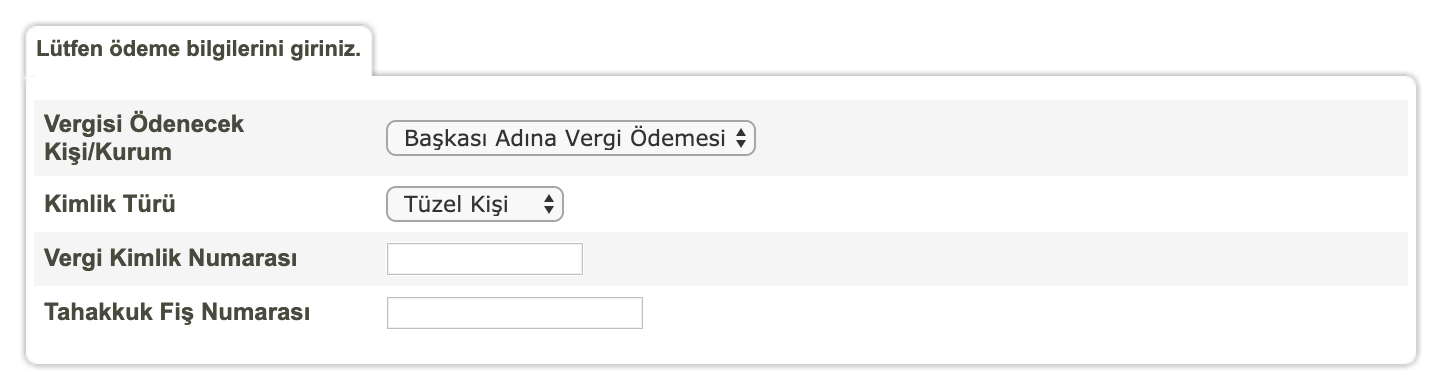Click the Tahakkuk Fiş Numarası label
This screenshot has height=392, width=1444.
[177, 313]
